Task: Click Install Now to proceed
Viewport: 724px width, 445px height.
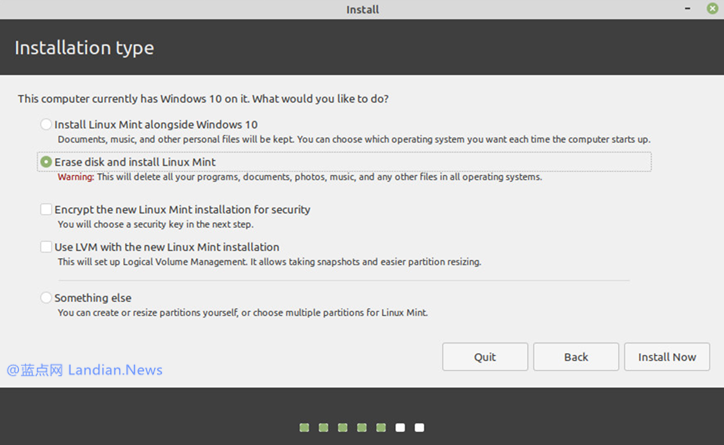Action: [667, 357]
